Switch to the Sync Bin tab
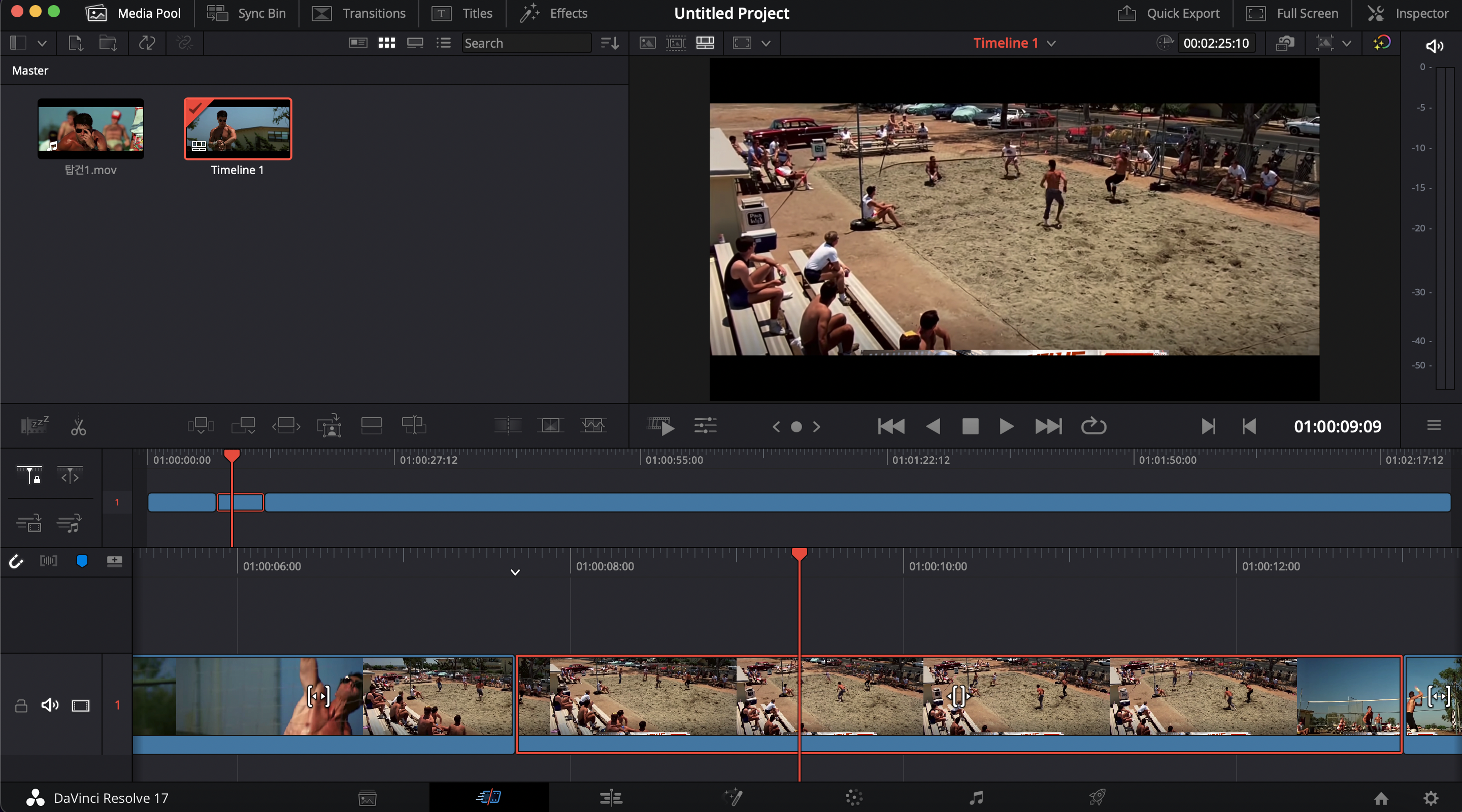Viewport: 1462px width, 812px height. (246, 13)
